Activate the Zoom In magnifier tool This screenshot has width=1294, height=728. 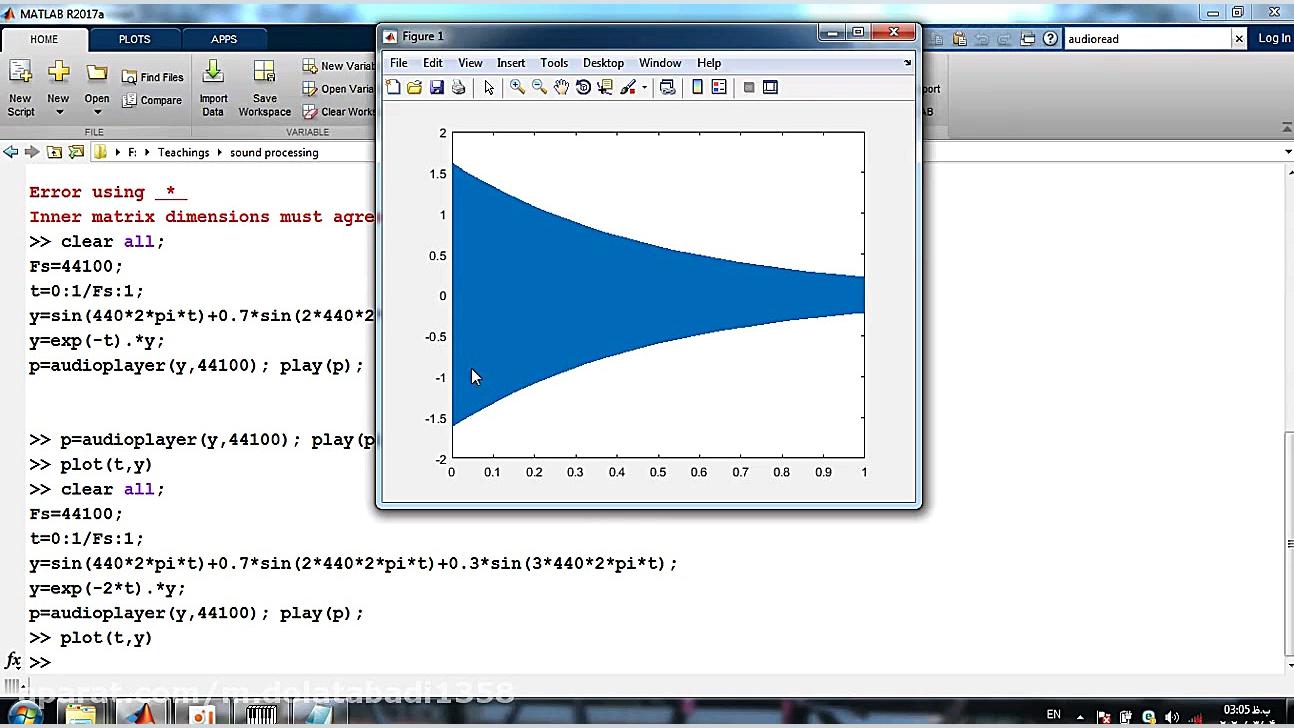pyautogui.click(x=517, y=88)
